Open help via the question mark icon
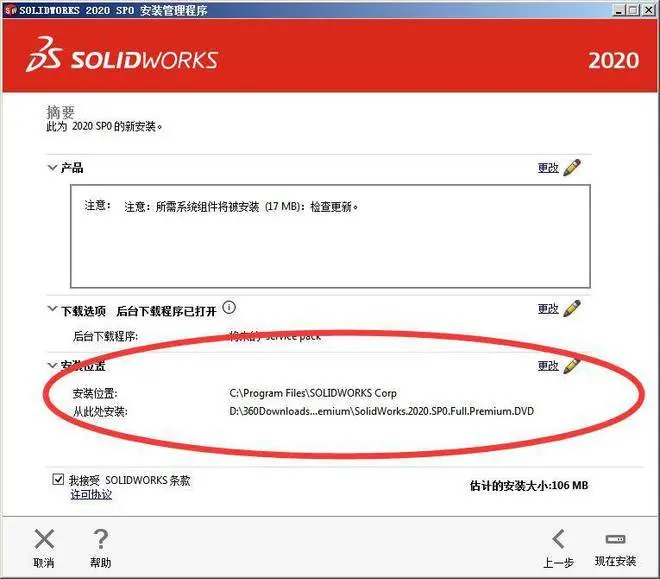This screenshot has width=660, height=579. point(100,539)
